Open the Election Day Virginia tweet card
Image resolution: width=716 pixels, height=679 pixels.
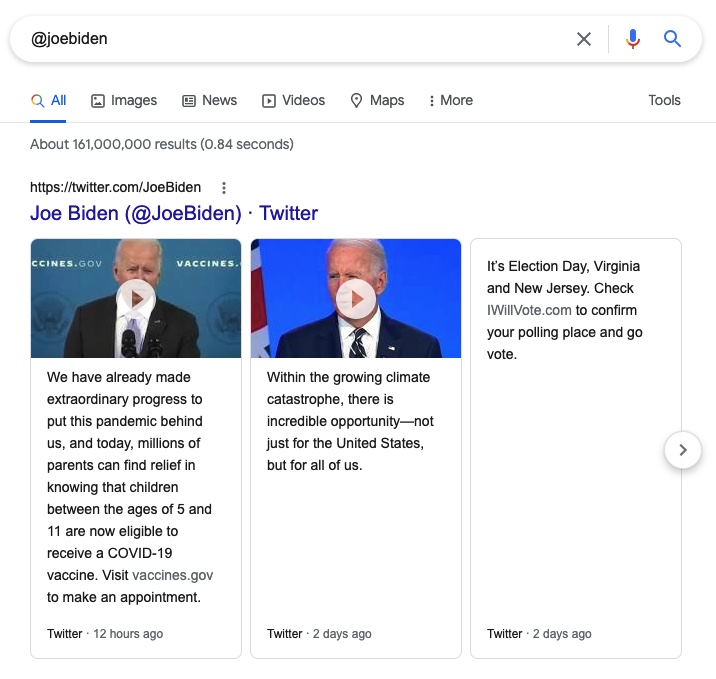pos(575,450)
